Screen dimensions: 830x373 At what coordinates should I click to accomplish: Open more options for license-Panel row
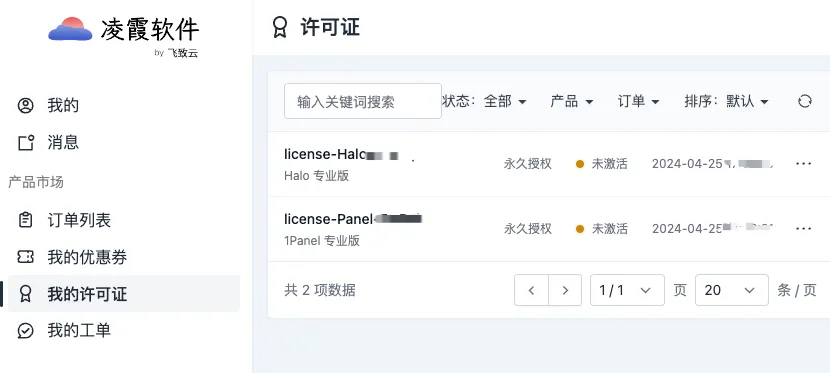tap(804, 229)
